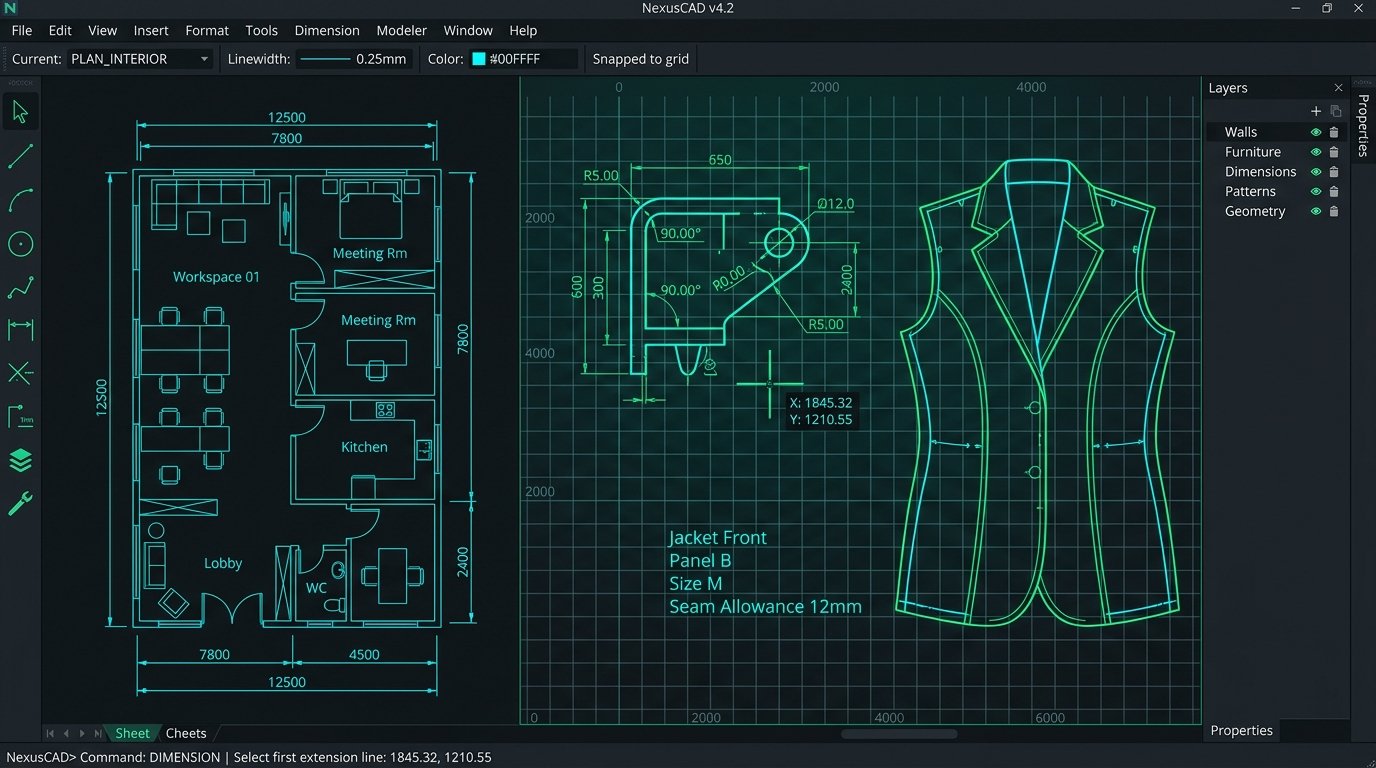Image resolution: width=1376 pixels, height=768 pixels.
Task: Select the Circle drawing tool
Action: (21, 244)
